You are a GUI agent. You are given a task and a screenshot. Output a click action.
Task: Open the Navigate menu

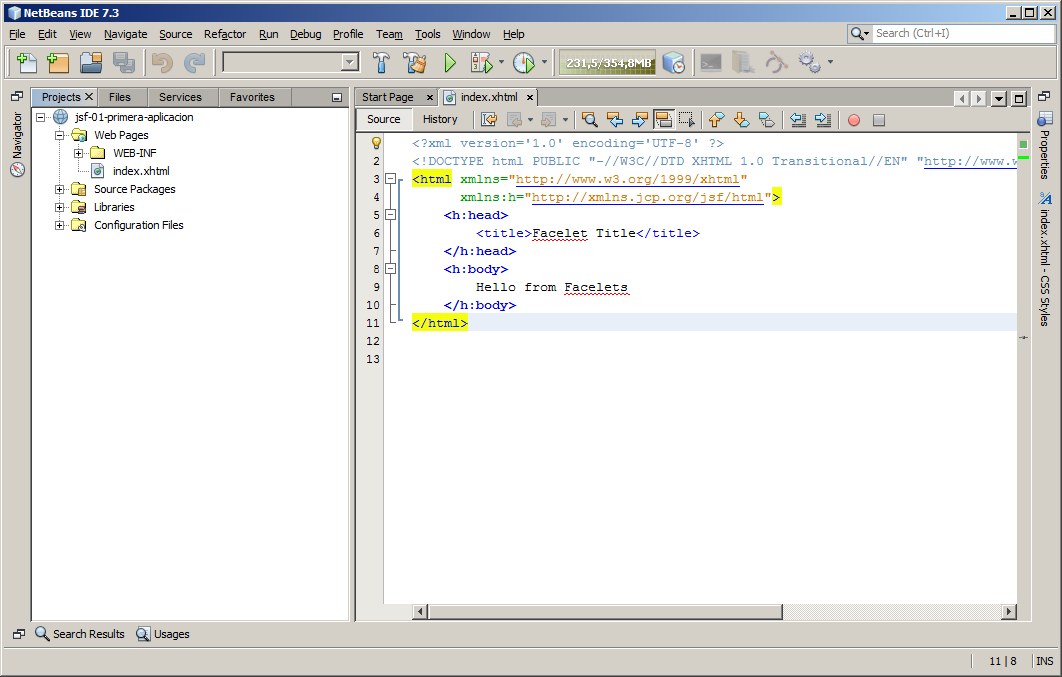click(125, 34)
